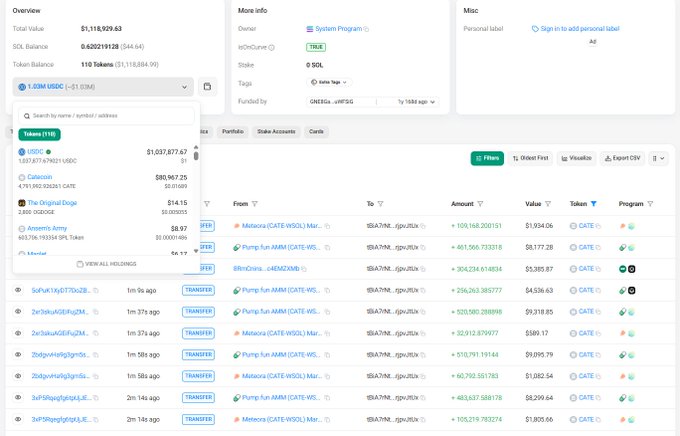680x436 pixels.
Task: Click the wallet icon button beside USDC selector
Action: 207,86
